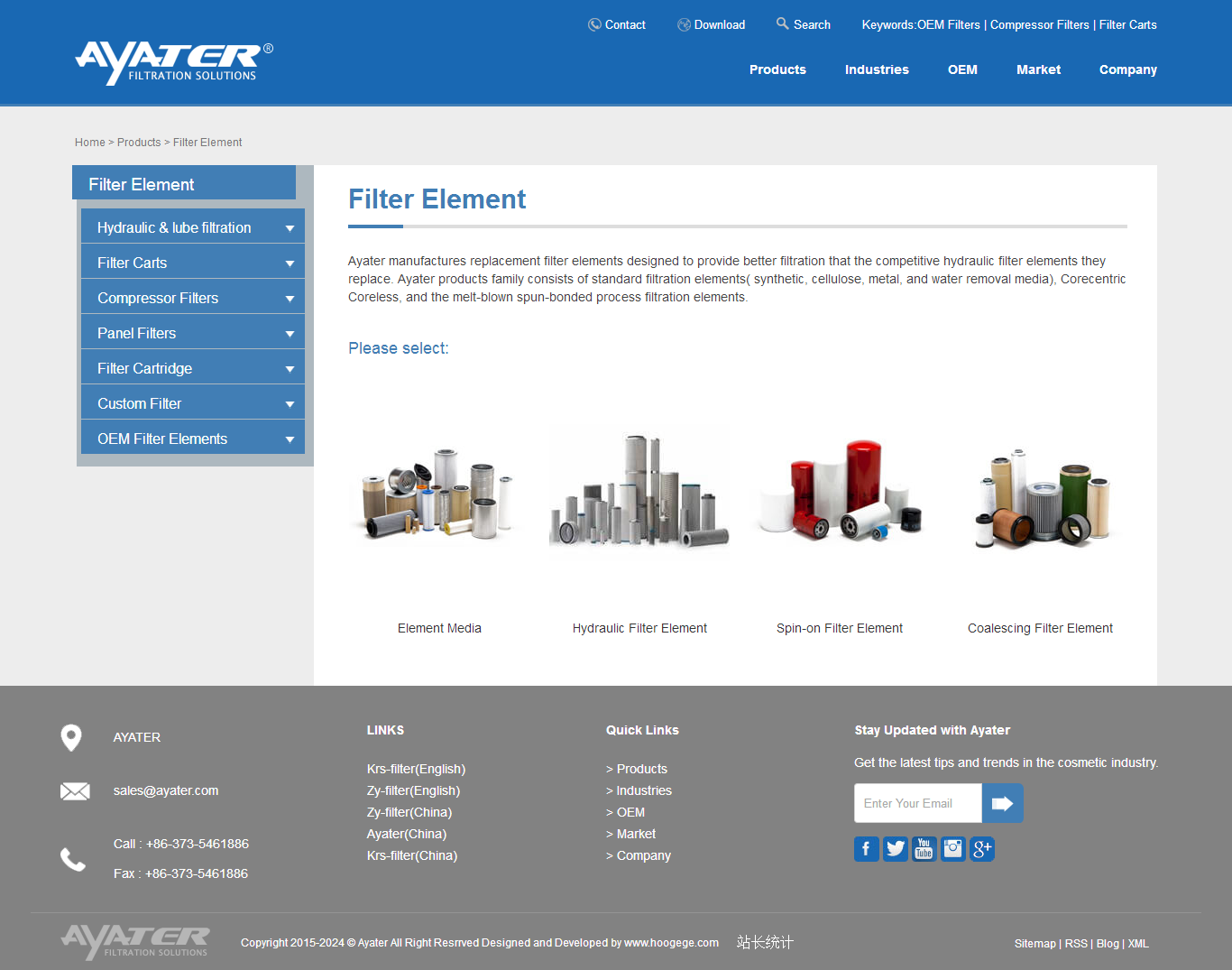Click the Element Media product thumbnail

[438, 493]
